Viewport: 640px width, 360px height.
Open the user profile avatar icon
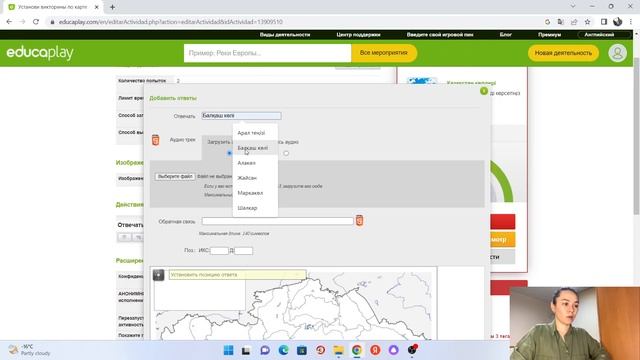coord(617,53)
